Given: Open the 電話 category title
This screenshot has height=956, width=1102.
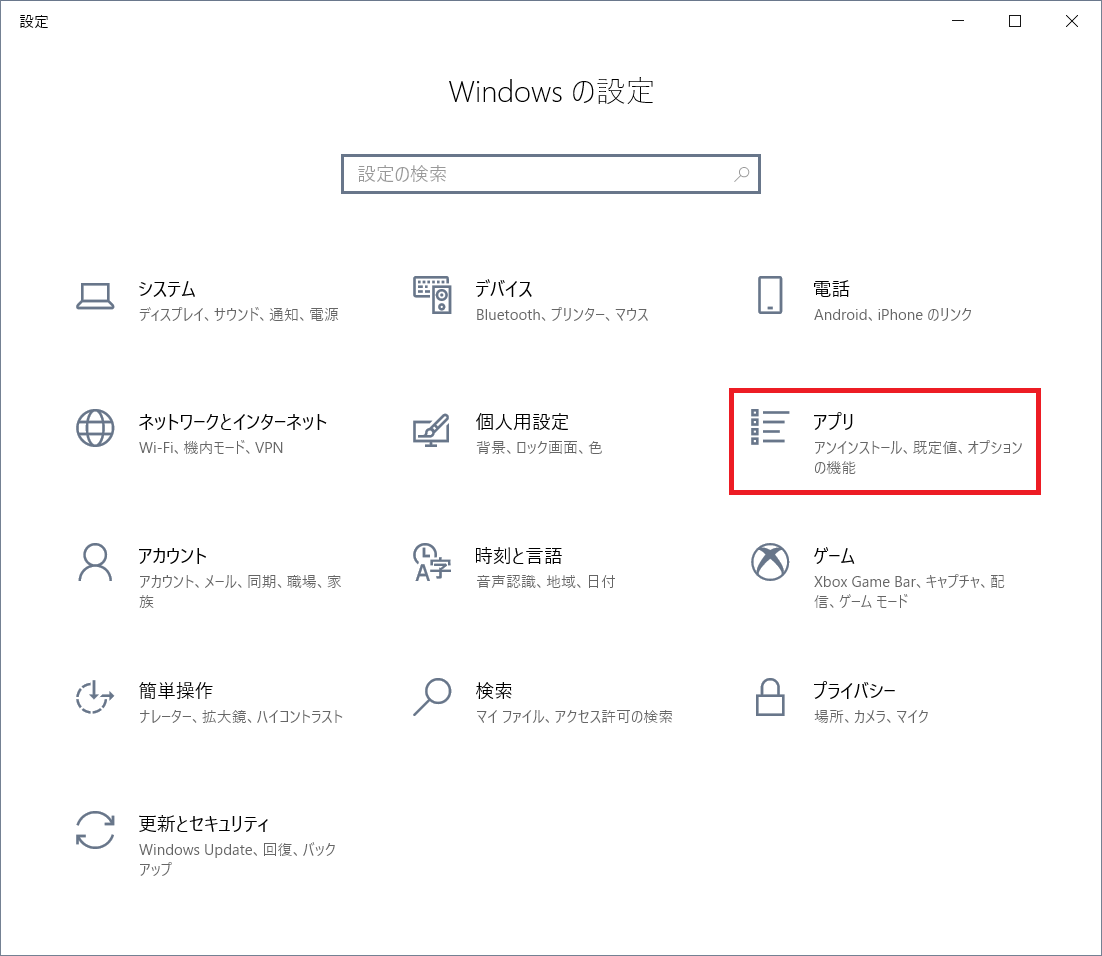Looking at the screenshot, I should click(831, 289).
